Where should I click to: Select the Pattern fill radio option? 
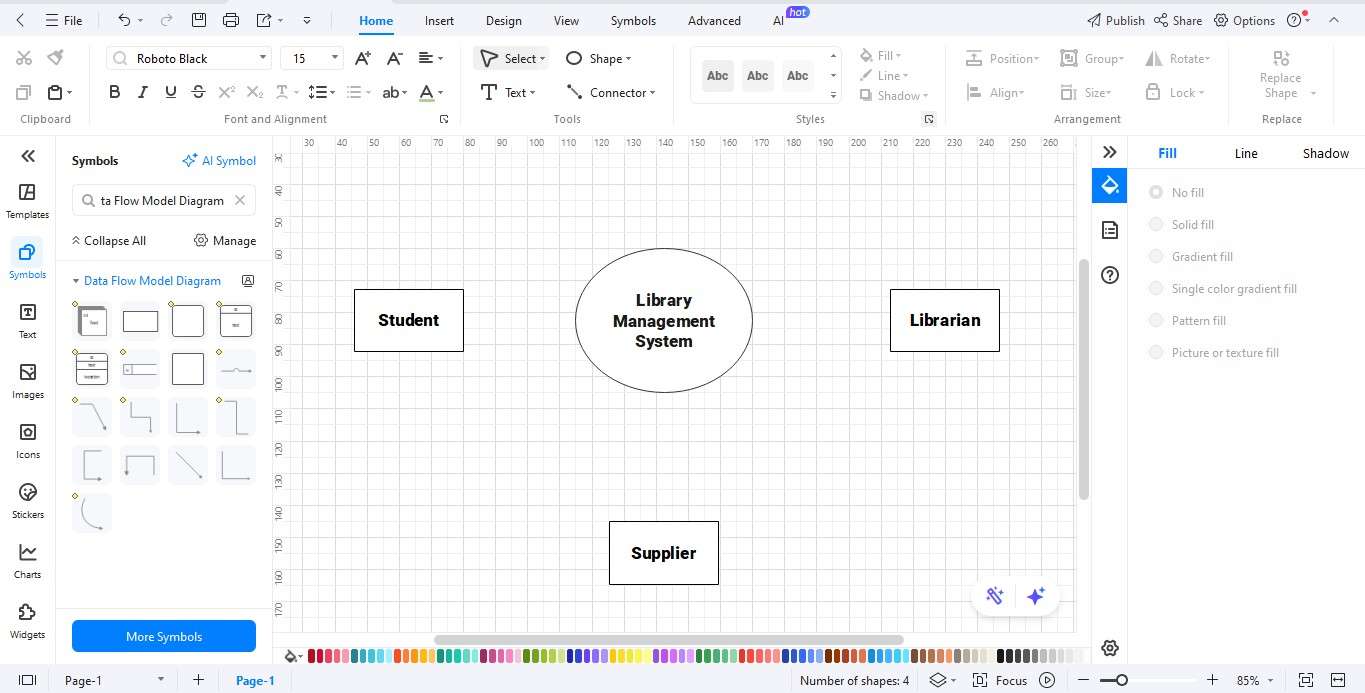pyautogui.click(x=1156, y=320)
